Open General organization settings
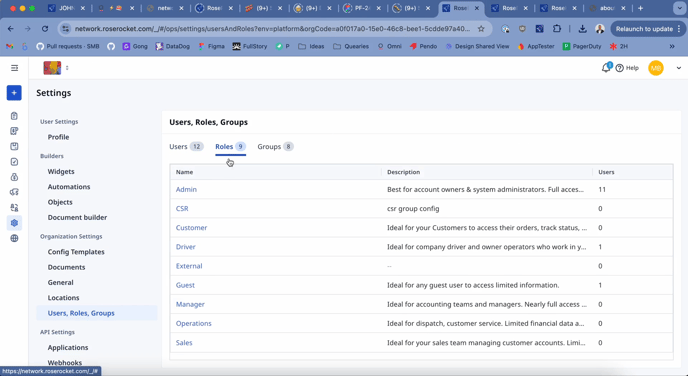Image resolution: width=688 pixels, height=376 pixels. [61, 283]
